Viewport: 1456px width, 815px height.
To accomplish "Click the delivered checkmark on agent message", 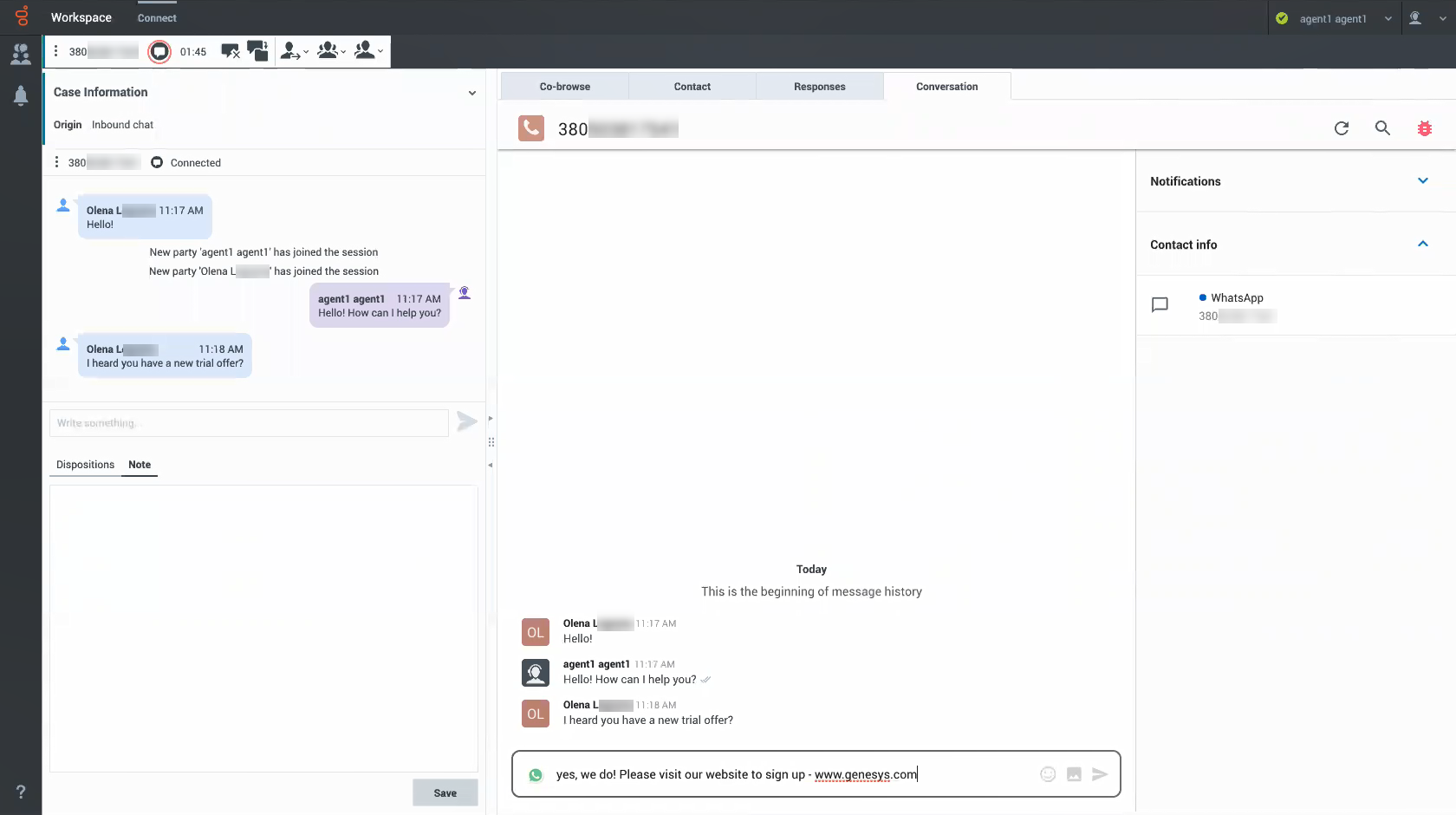I will click(x=705, y=680).
